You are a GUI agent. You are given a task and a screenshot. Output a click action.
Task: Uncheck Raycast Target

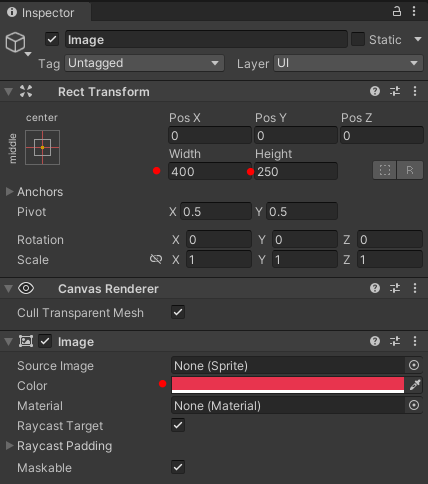[178, 425]
